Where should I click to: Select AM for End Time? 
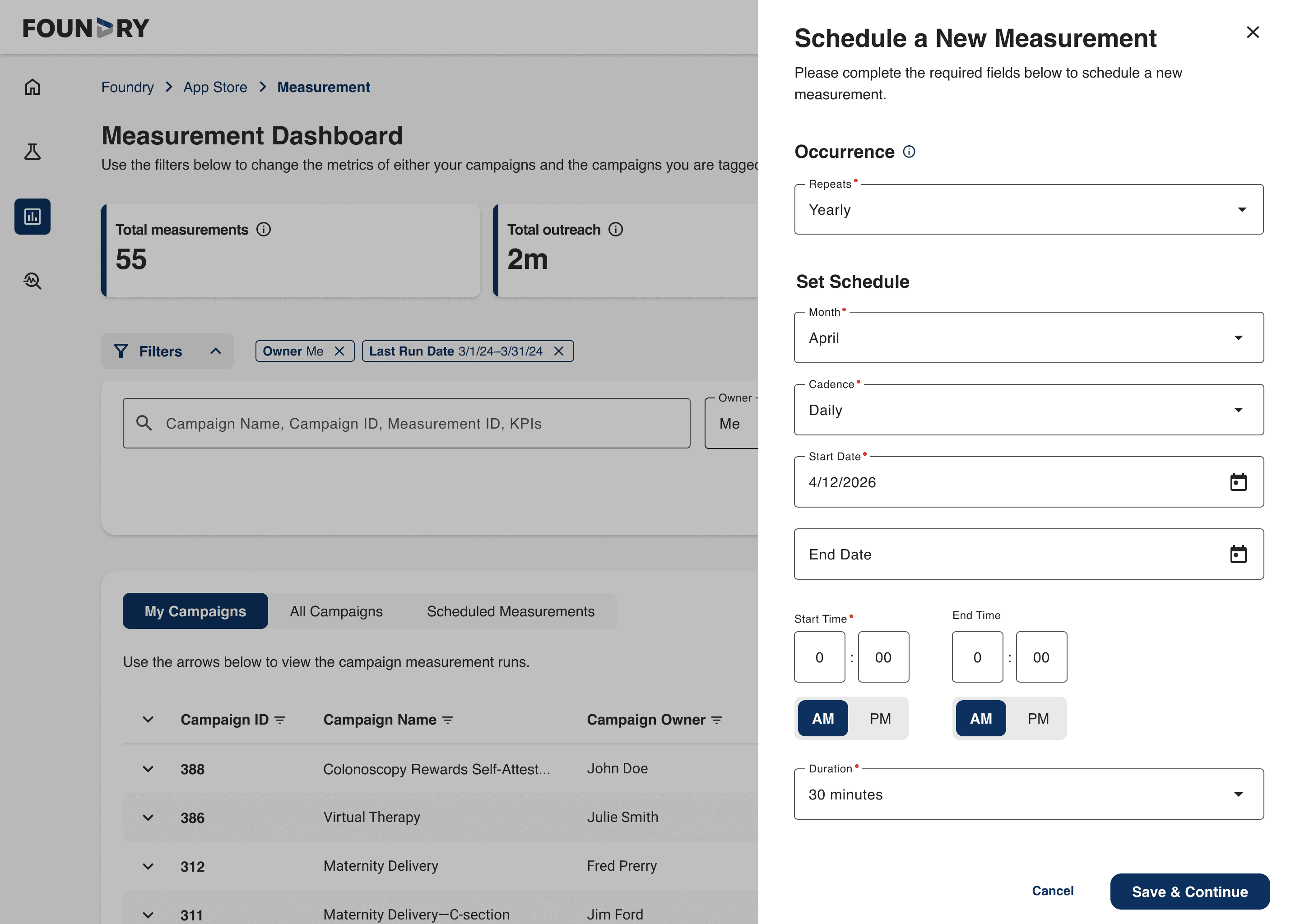click(x=981, y=719)
